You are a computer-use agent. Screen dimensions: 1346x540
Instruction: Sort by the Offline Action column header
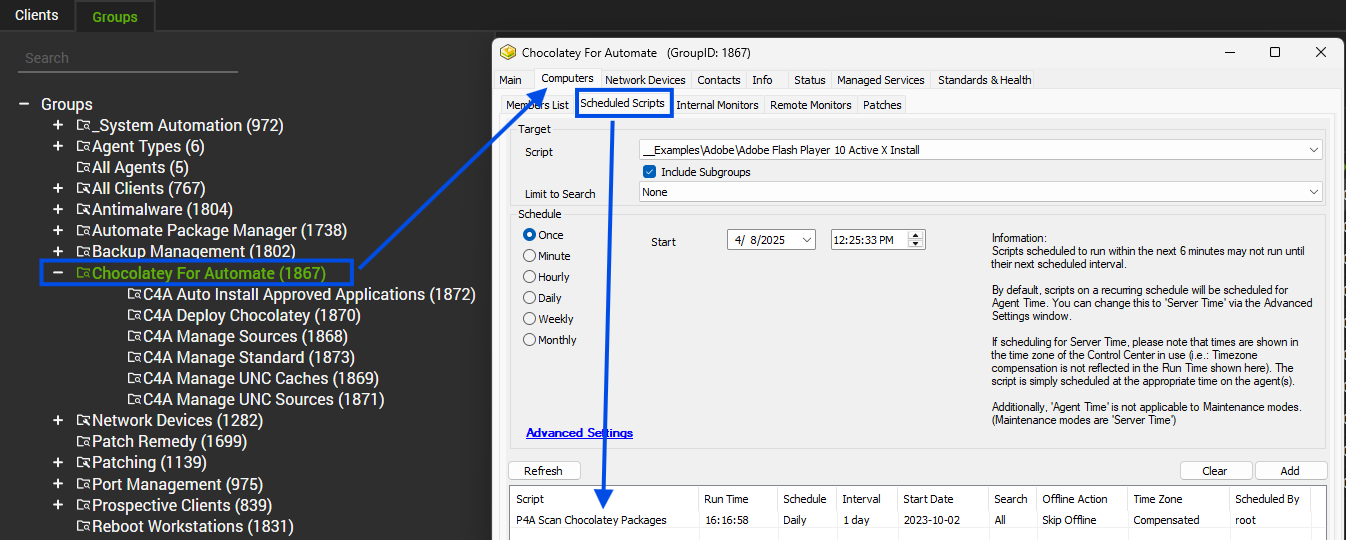point(1082,499)
